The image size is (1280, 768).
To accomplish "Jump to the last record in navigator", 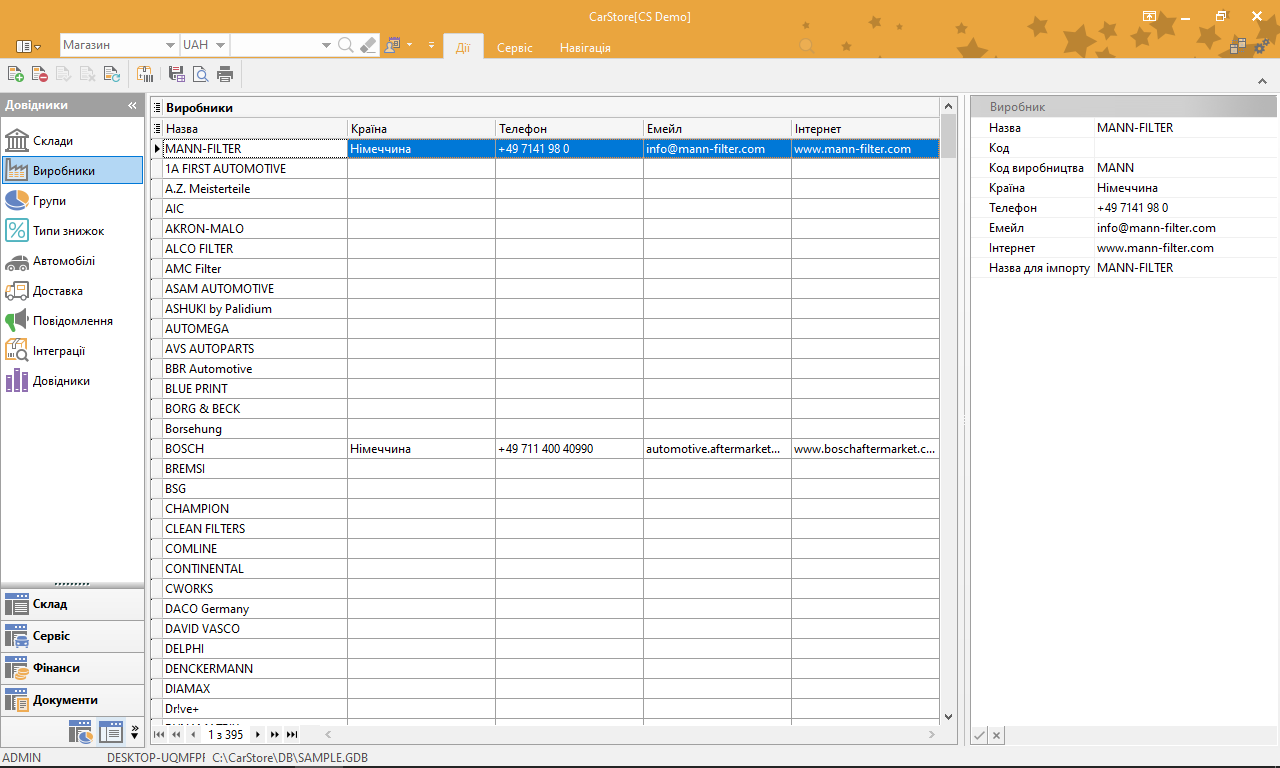I will (x=291, y=734).
